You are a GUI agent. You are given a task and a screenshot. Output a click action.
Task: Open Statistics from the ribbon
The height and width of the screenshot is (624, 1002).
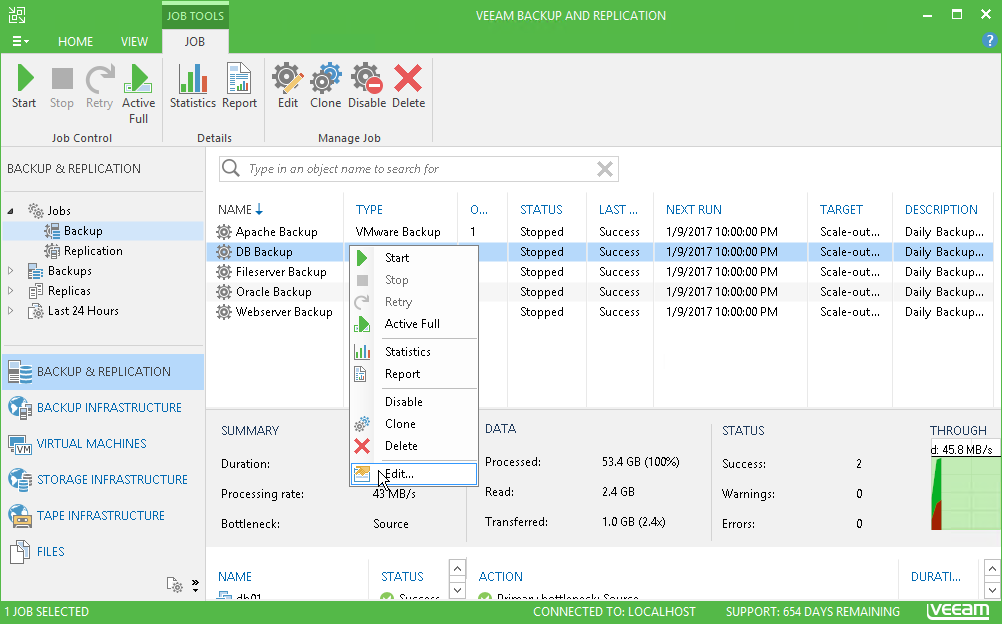pos(192,86)
